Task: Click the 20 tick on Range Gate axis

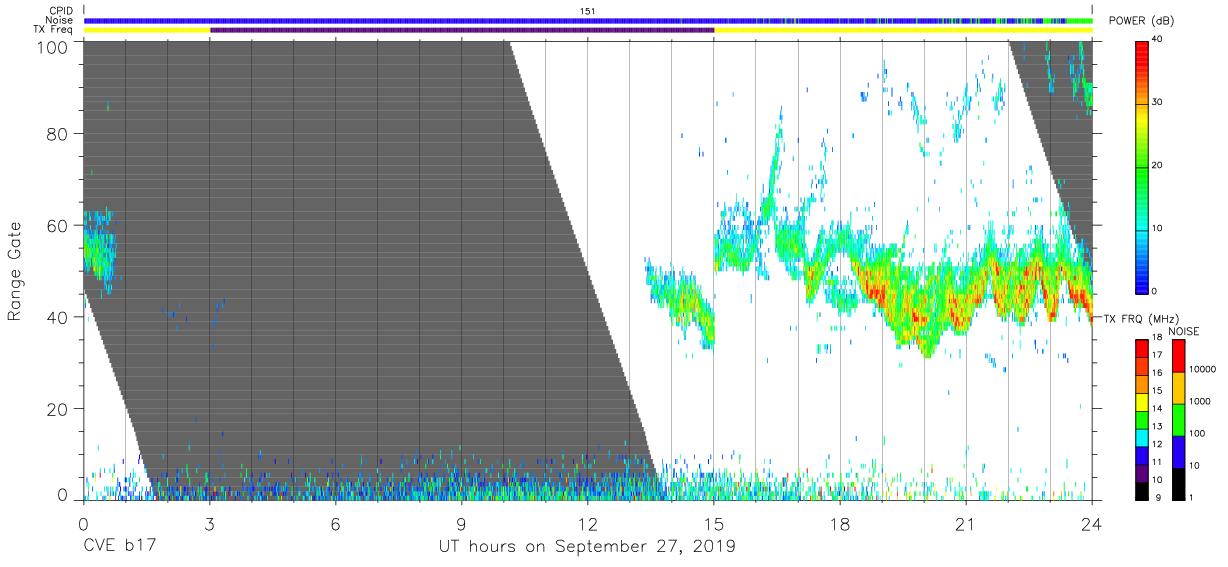Action: coord(57,409)
